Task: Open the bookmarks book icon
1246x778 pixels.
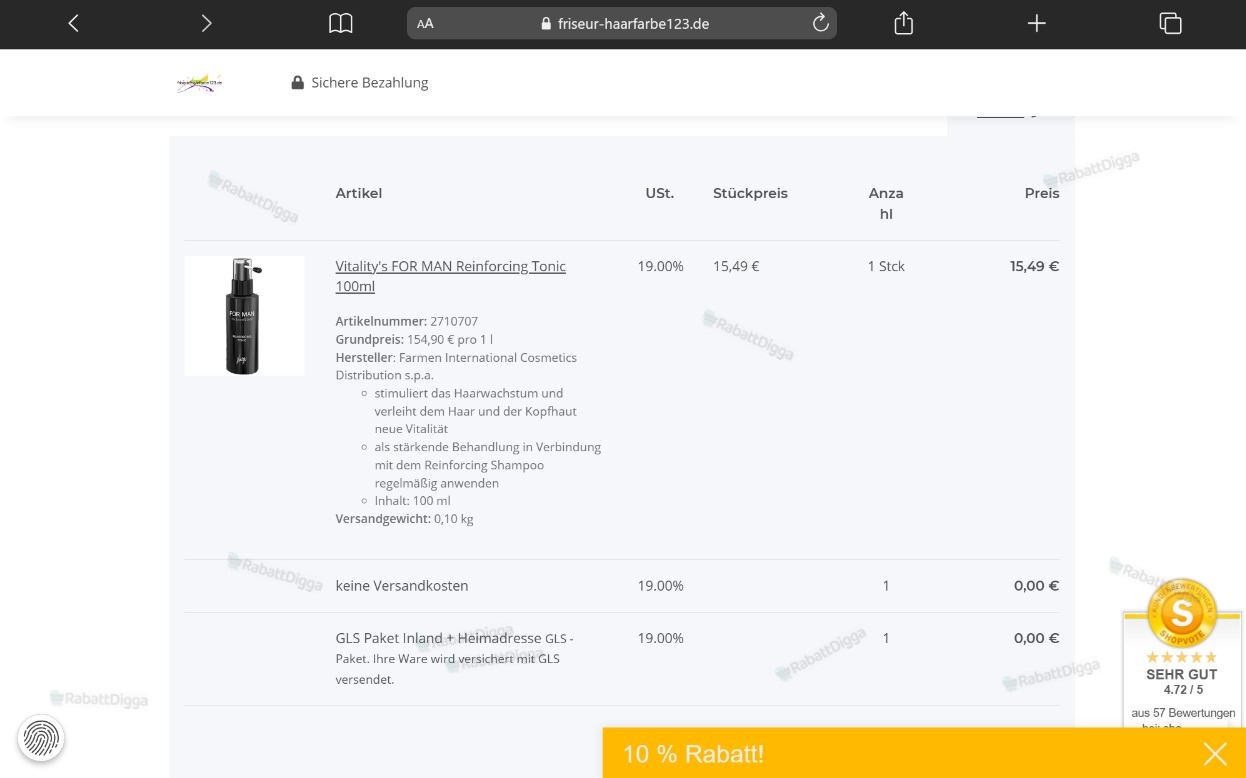Action: [x=341, y=23]
